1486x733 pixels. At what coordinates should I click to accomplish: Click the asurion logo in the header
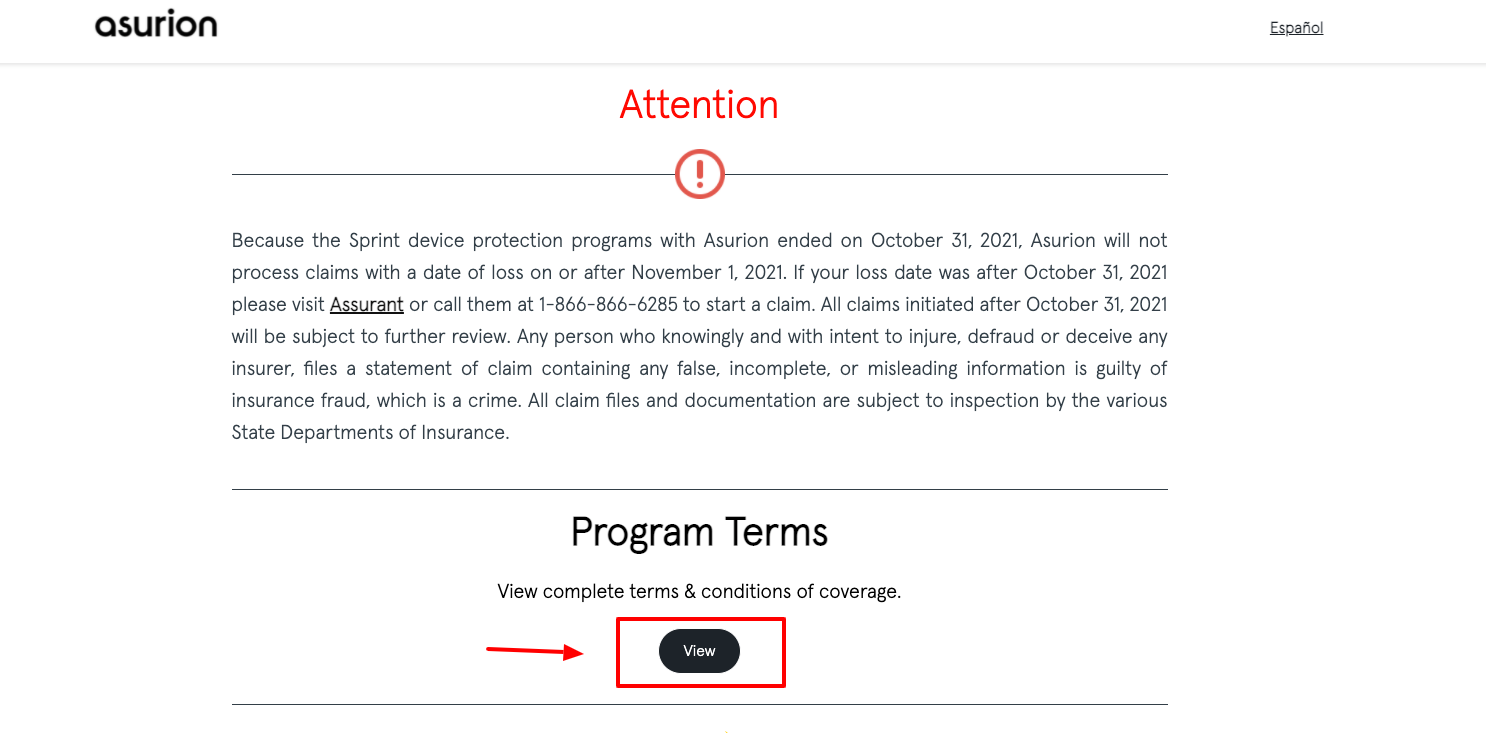(156, 25)
